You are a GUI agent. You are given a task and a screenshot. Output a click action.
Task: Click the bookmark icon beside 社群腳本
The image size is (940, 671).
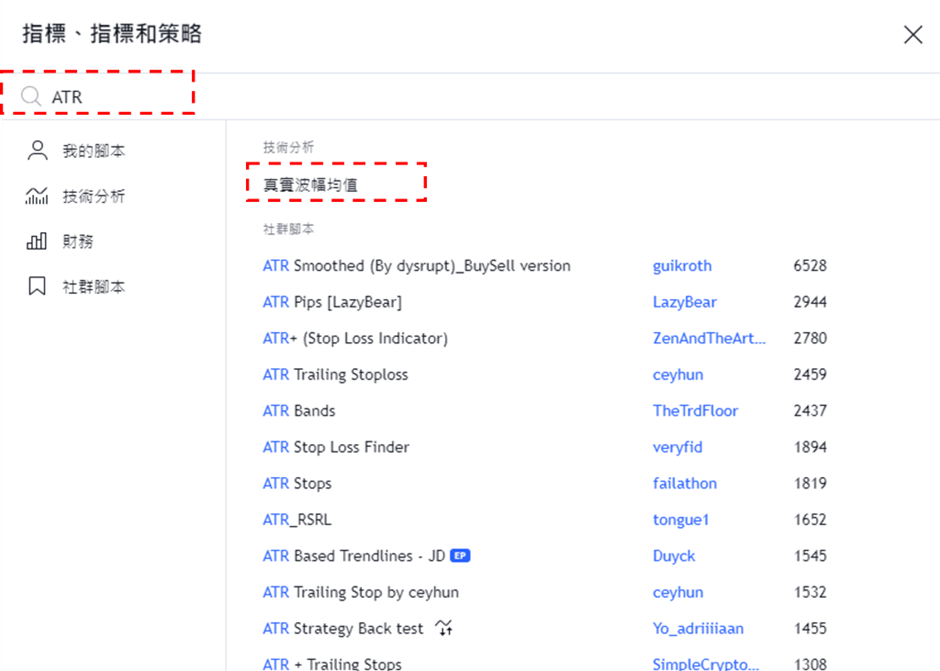pyautogui.click(x=37, y=287)
